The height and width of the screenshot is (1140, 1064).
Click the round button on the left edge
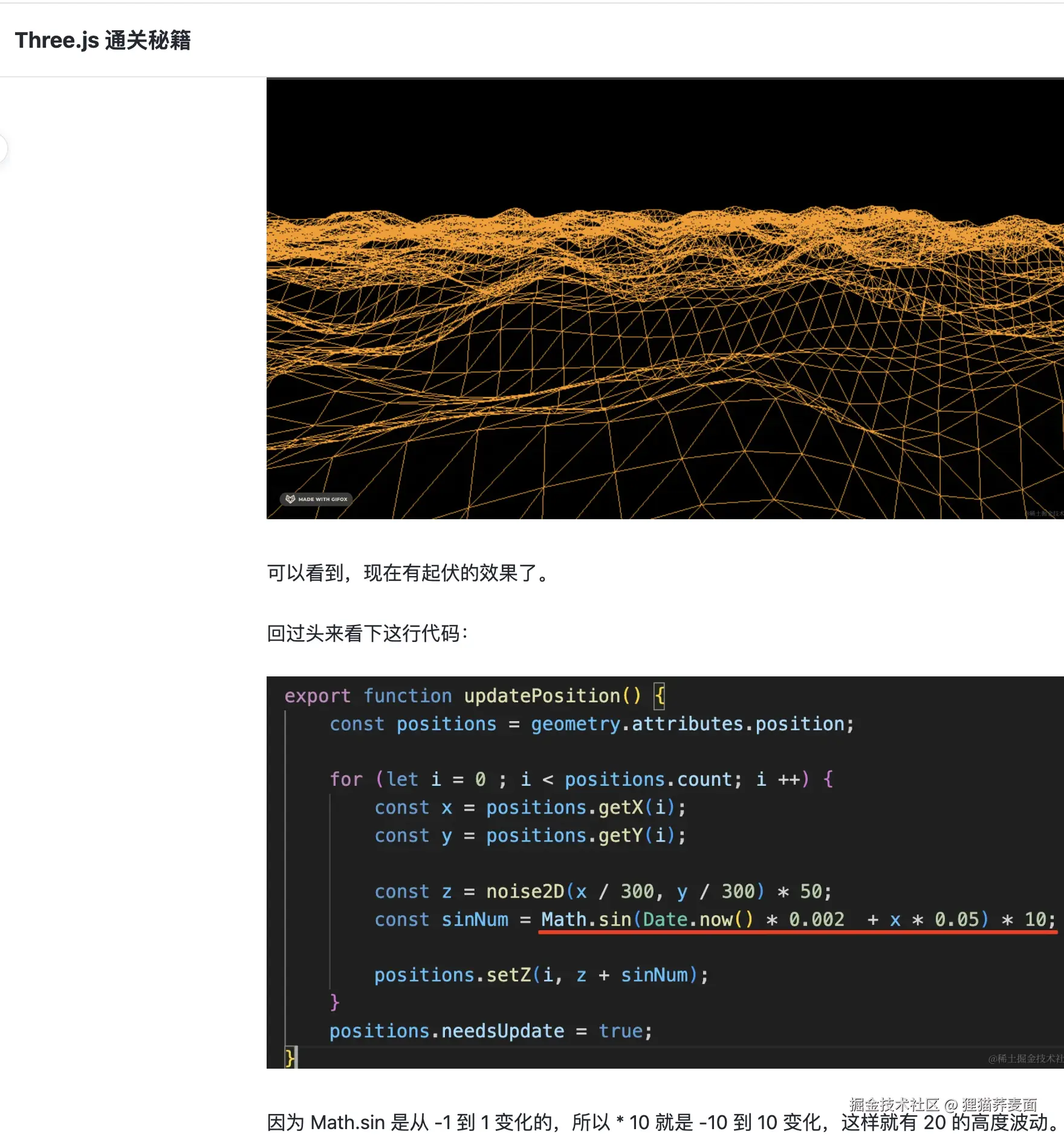(x=2, y=149)
